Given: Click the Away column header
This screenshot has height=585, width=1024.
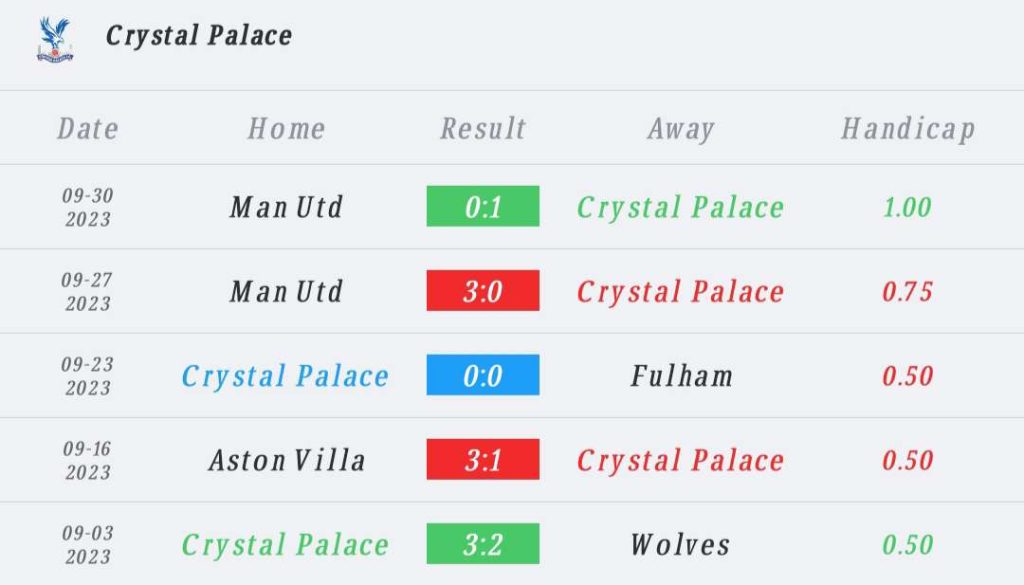Looking at the screenshot, I should tap(681, 129).
